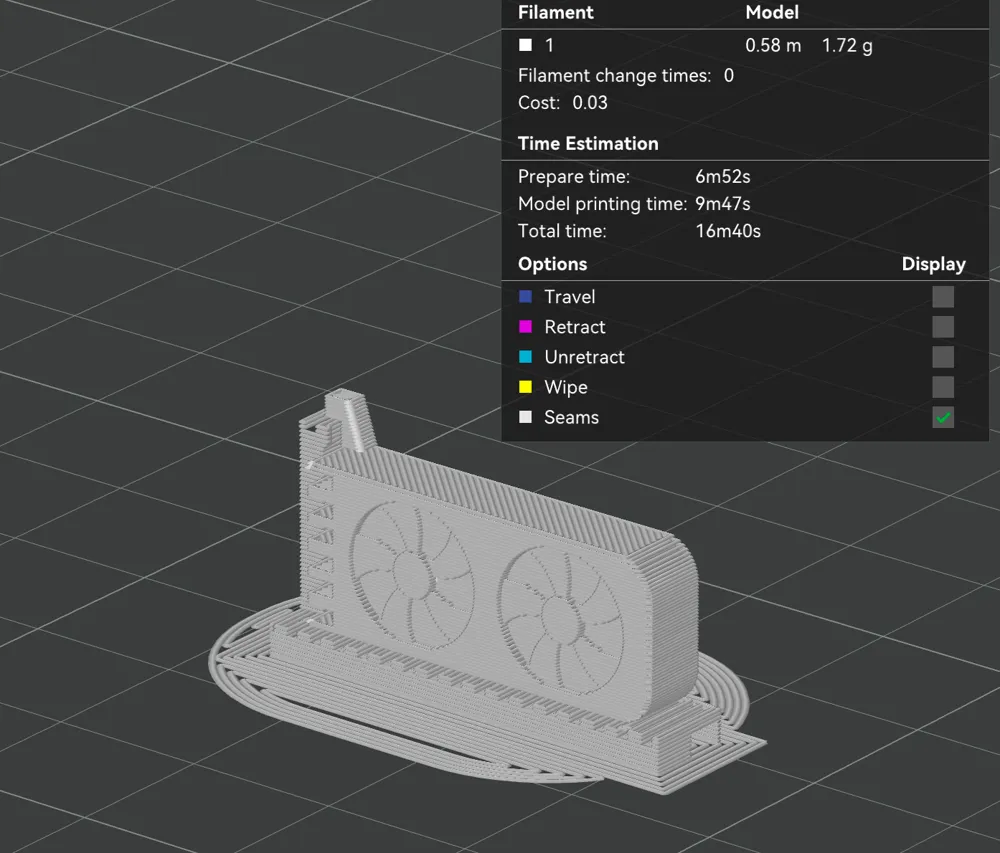Viewport: 1000px width, 853px height.
Task: Click the blue Travel legend square
Action: (525, 296)
